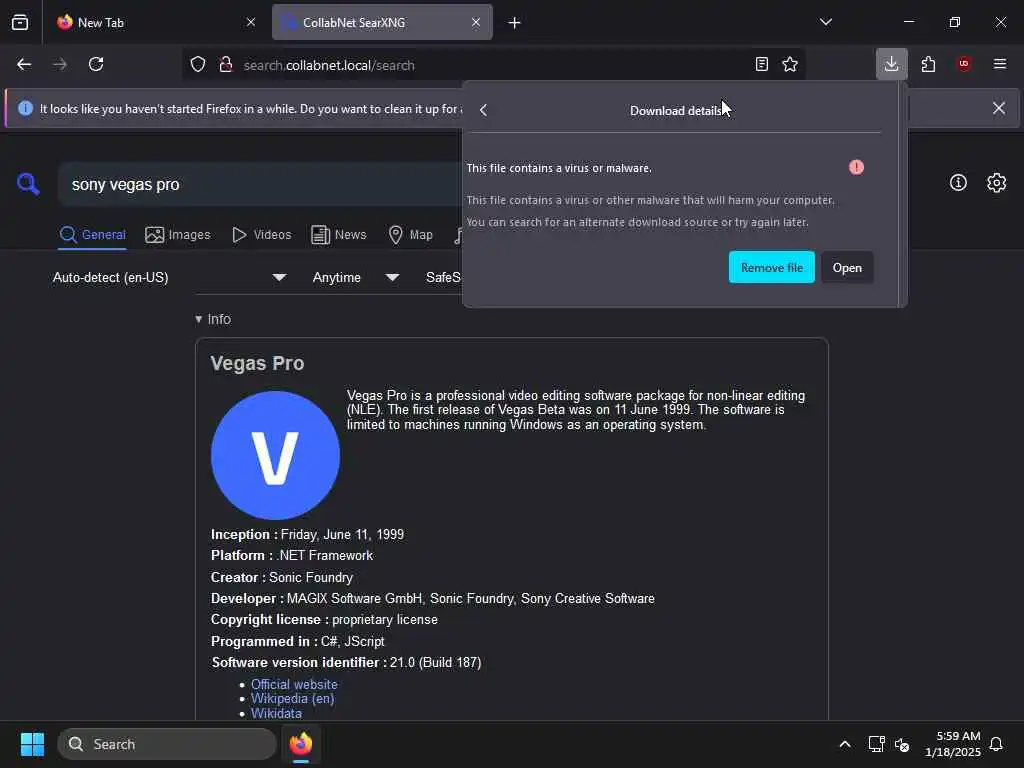Open Auto-detect (en-US) language dropdown

(x=169, y=278)
